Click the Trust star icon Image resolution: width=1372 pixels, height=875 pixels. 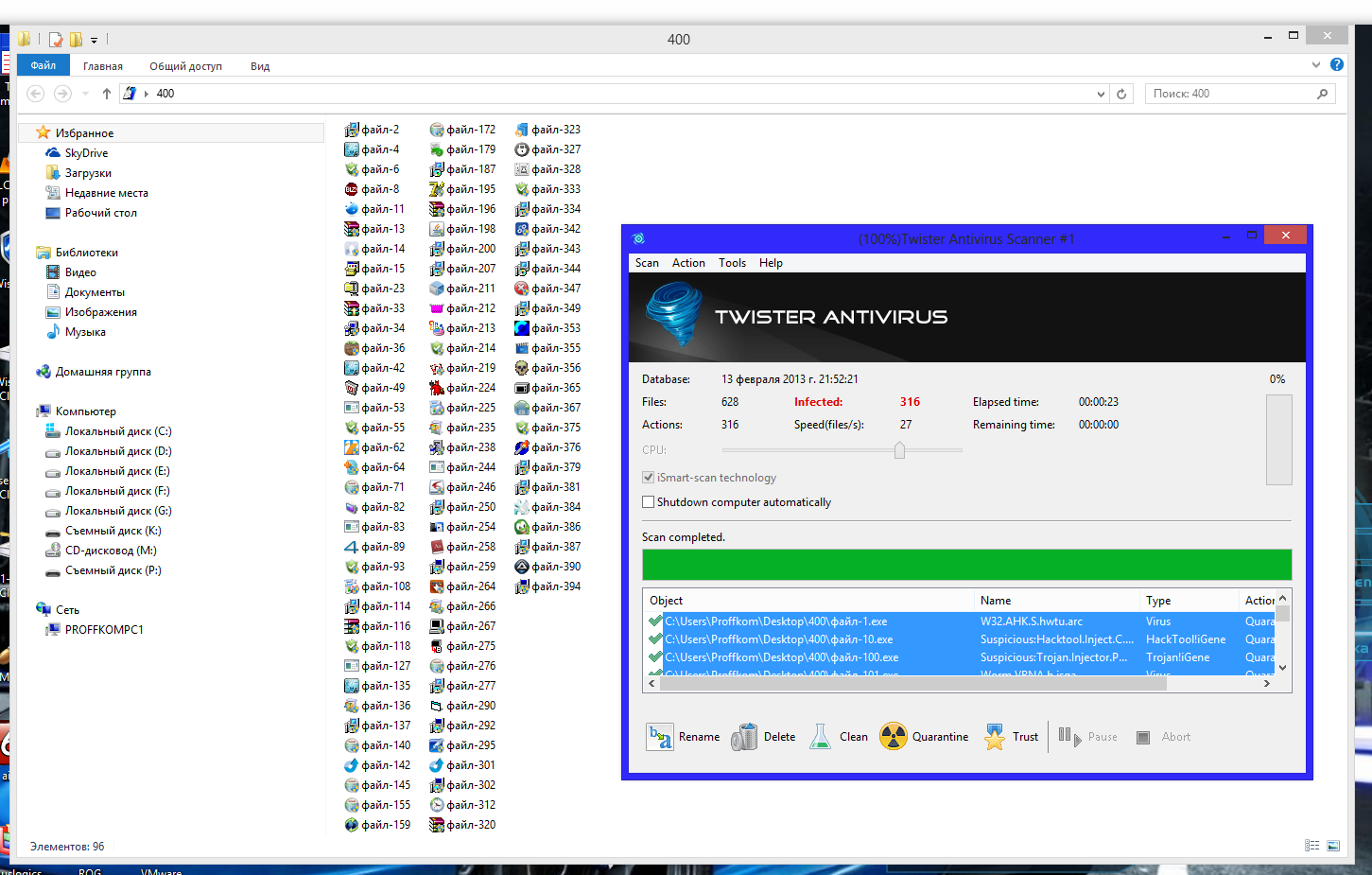pos(995,737)
